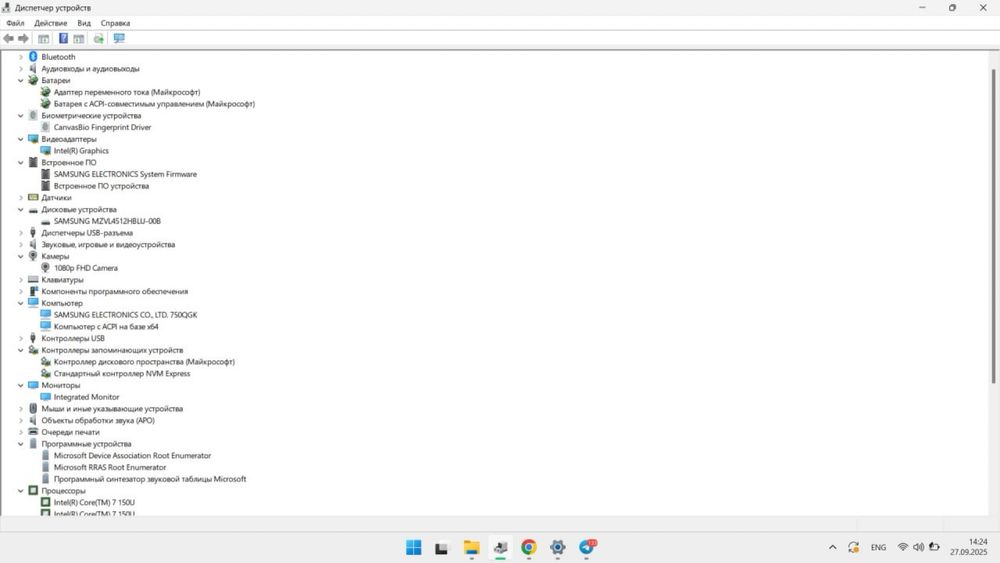Collapse the Батареи category
Image resolution: width=1000 pixels, height=563 pixels.
[20, 80]
